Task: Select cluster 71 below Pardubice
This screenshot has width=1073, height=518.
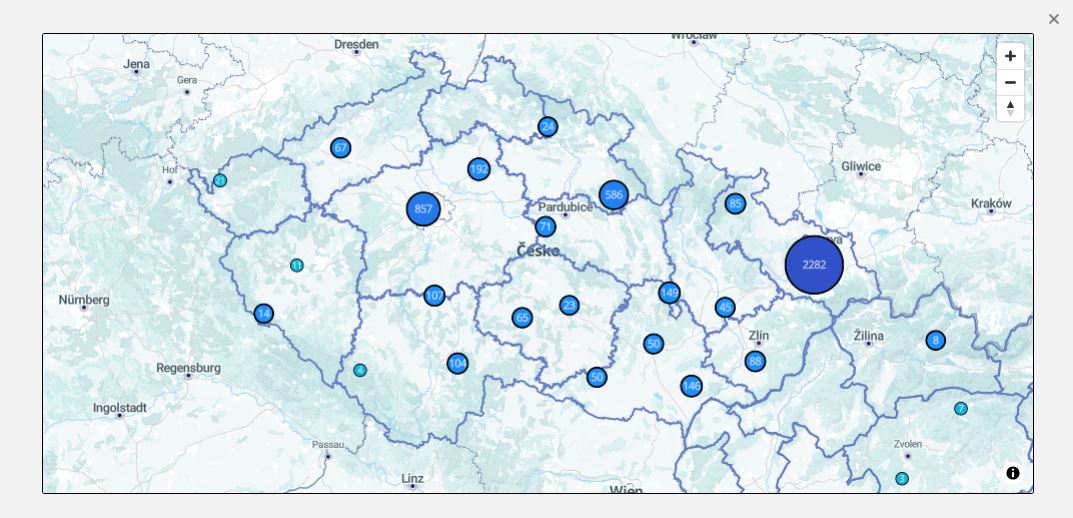Action: pos(545,227)
